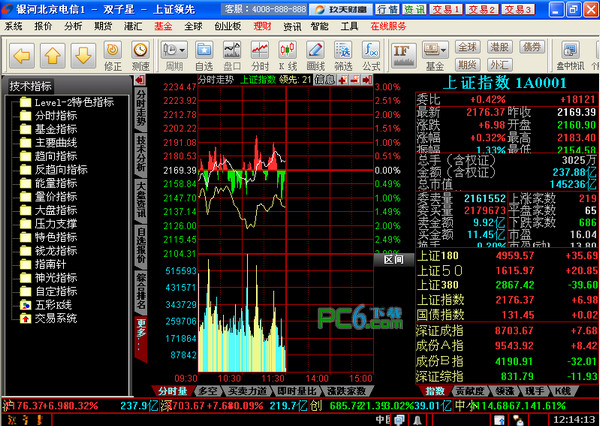600x426 pixels.
Task: Click the 债券 toolbar button
Action: (532, 47)
